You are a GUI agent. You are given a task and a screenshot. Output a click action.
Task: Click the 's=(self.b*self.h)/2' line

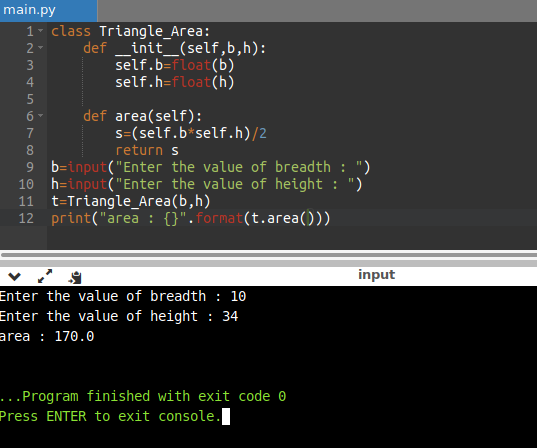(191, 133)
